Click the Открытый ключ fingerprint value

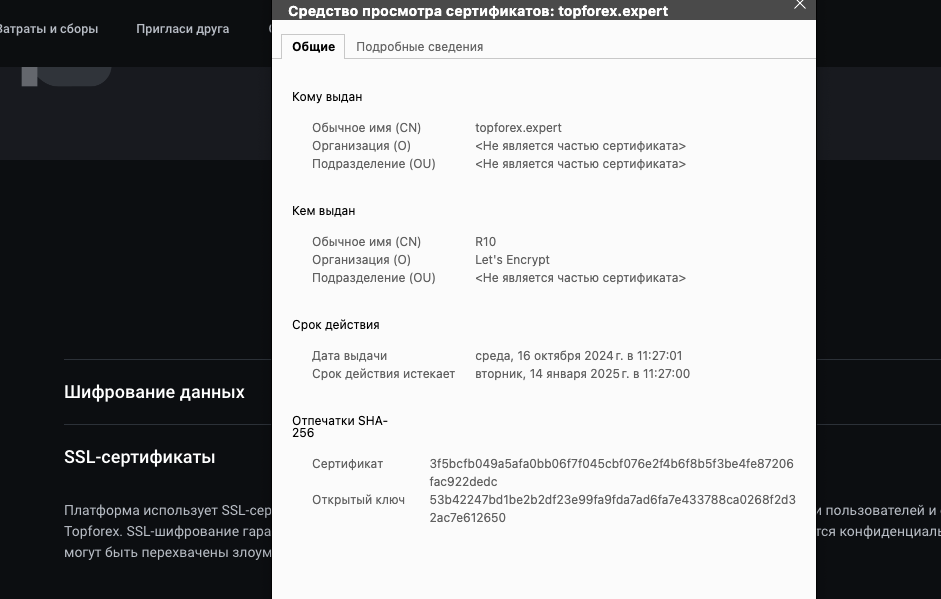(611, 508)
